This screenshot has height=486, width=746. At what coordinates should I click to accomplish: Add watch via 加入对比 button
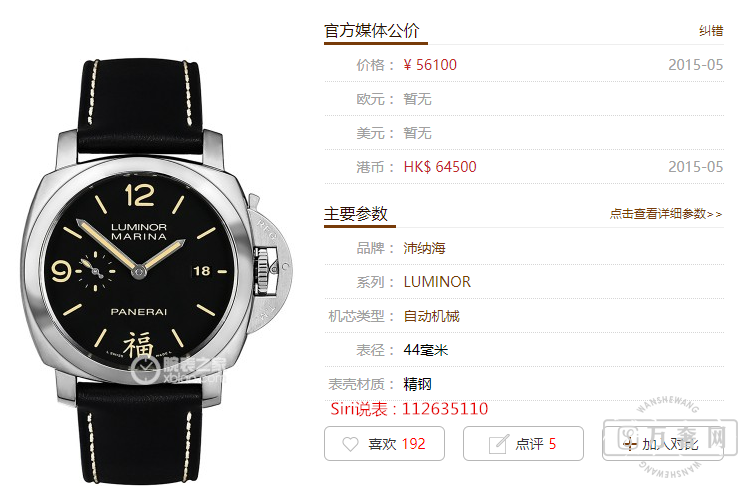click(662, 444)
